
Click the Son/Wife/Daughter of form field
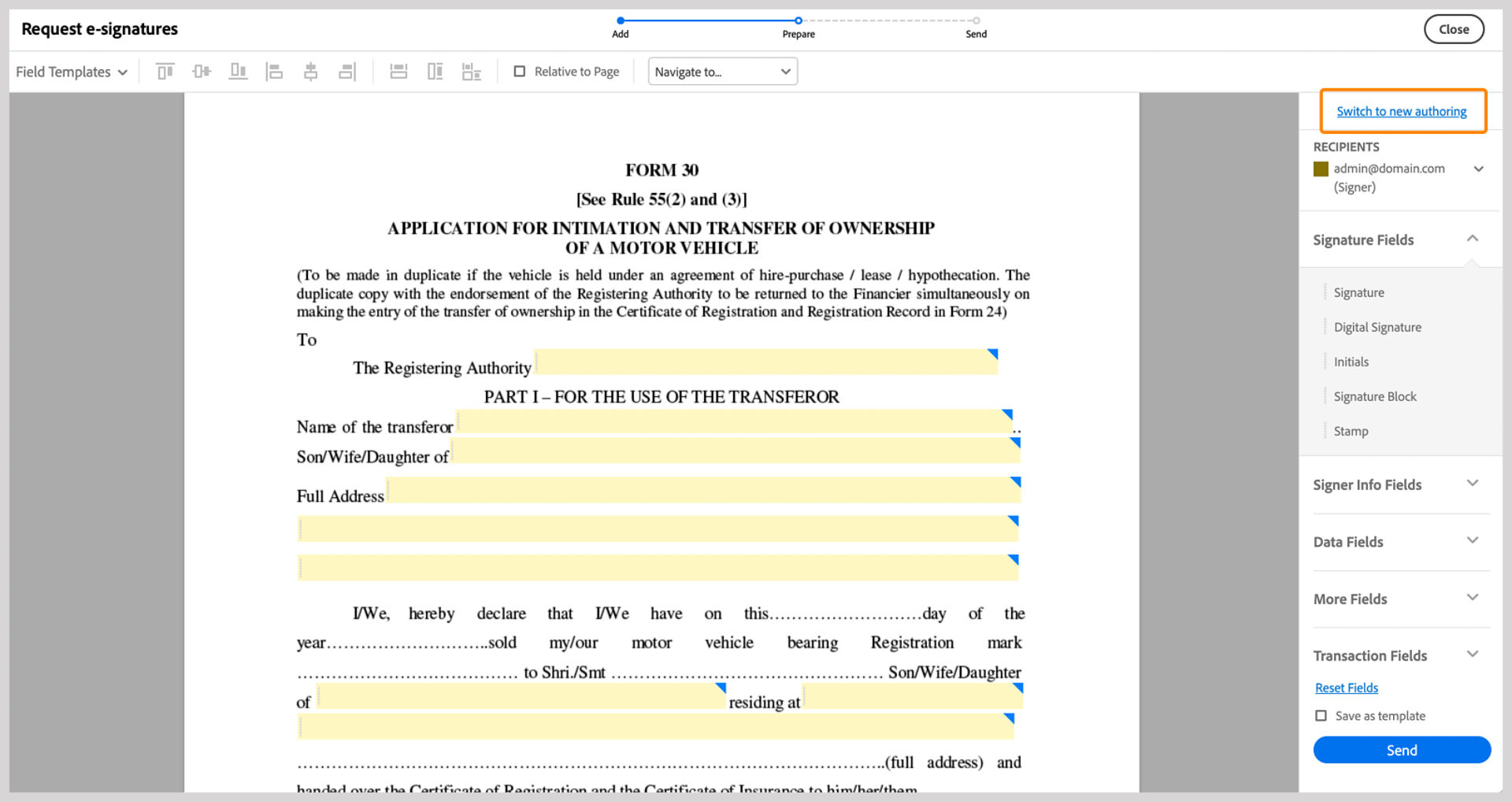click(736, 451)
